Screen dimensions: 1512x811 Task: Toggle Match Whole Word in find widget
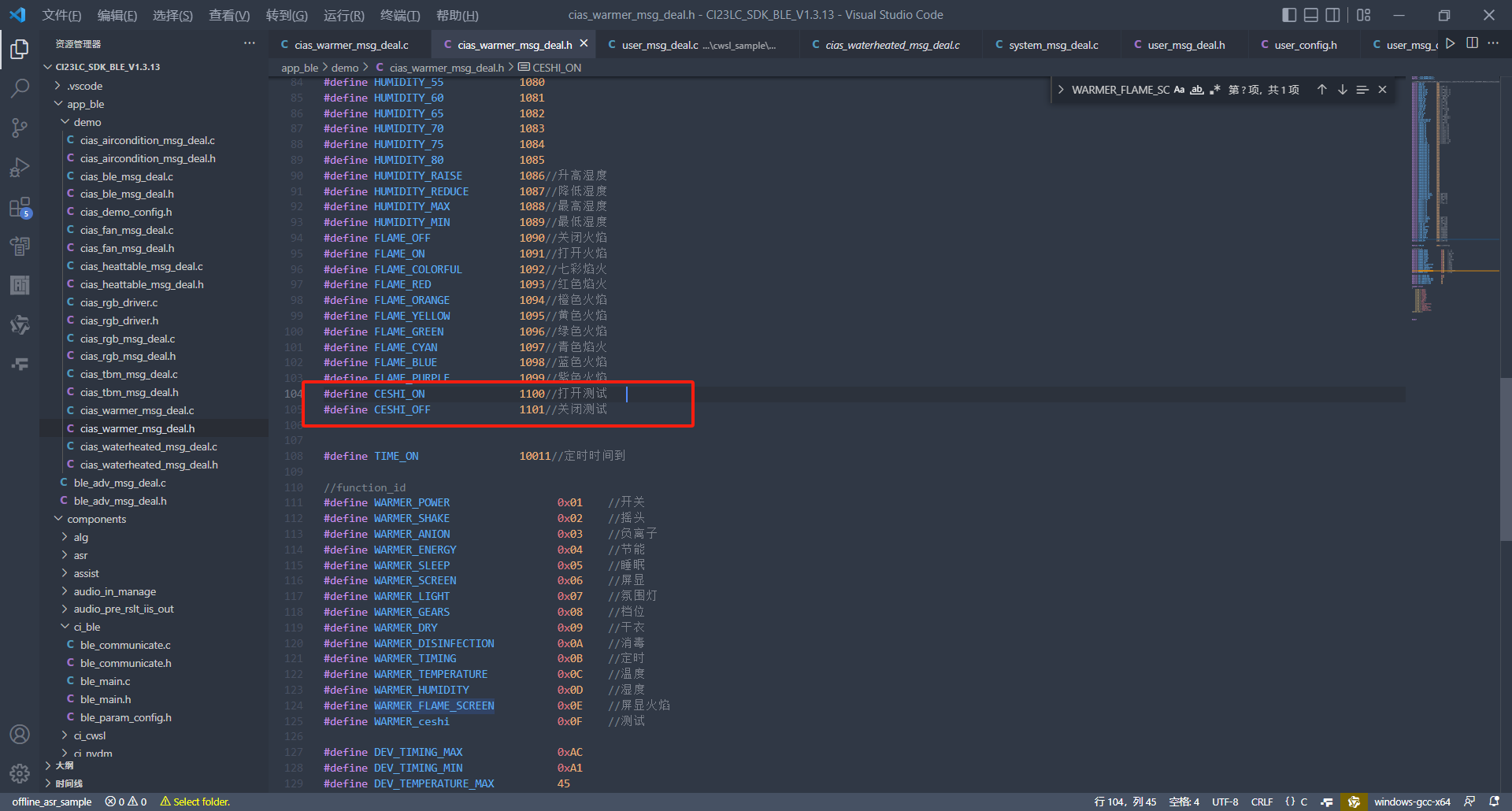tap(1196, 90)
